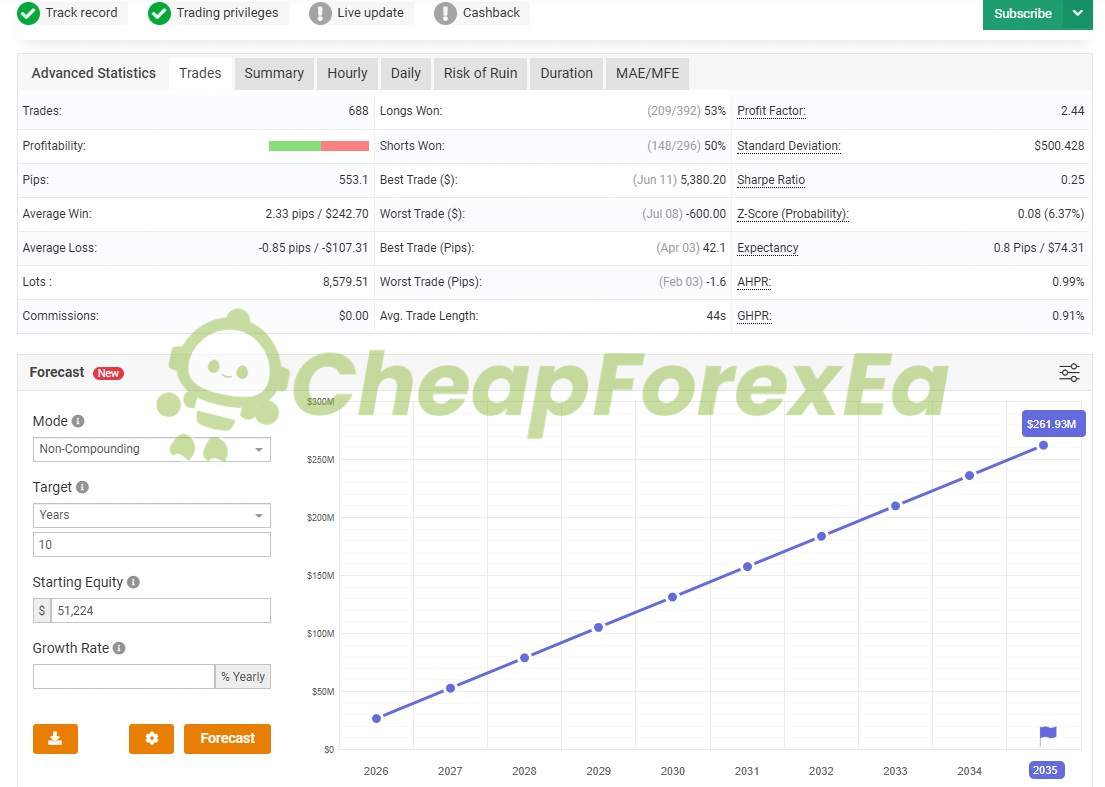Click the Trading privileges green check icon

pos(159,13)
